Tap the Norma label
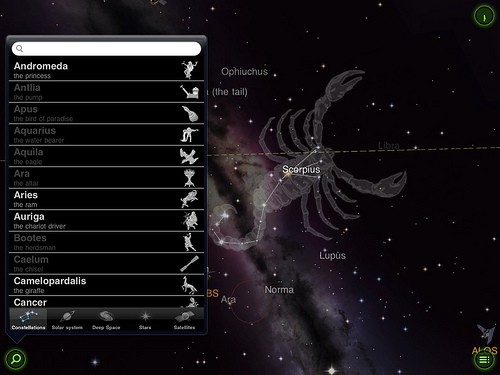 click(x=279, y=290)
